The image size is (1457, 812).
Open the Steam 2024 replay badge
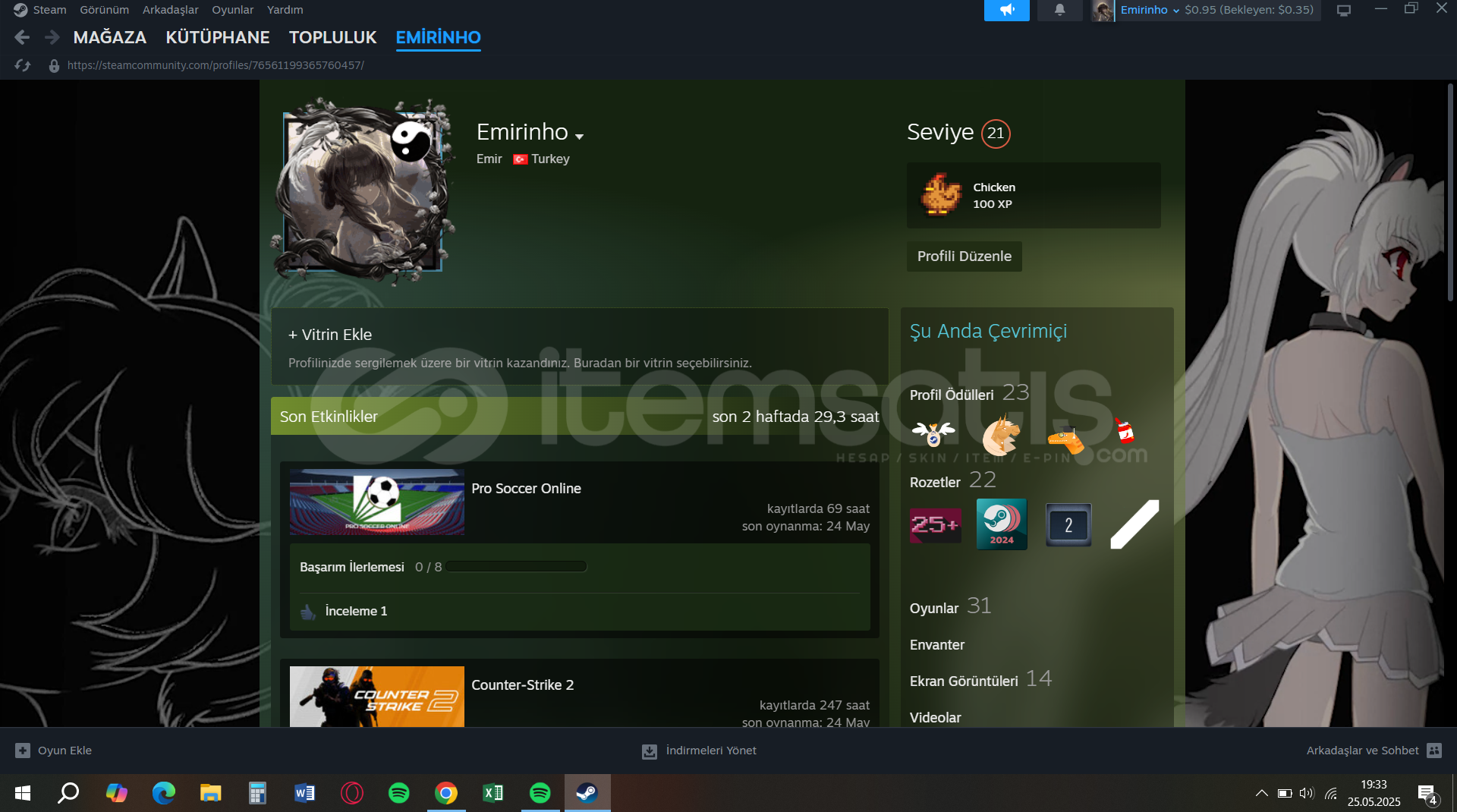[1001, 524]
